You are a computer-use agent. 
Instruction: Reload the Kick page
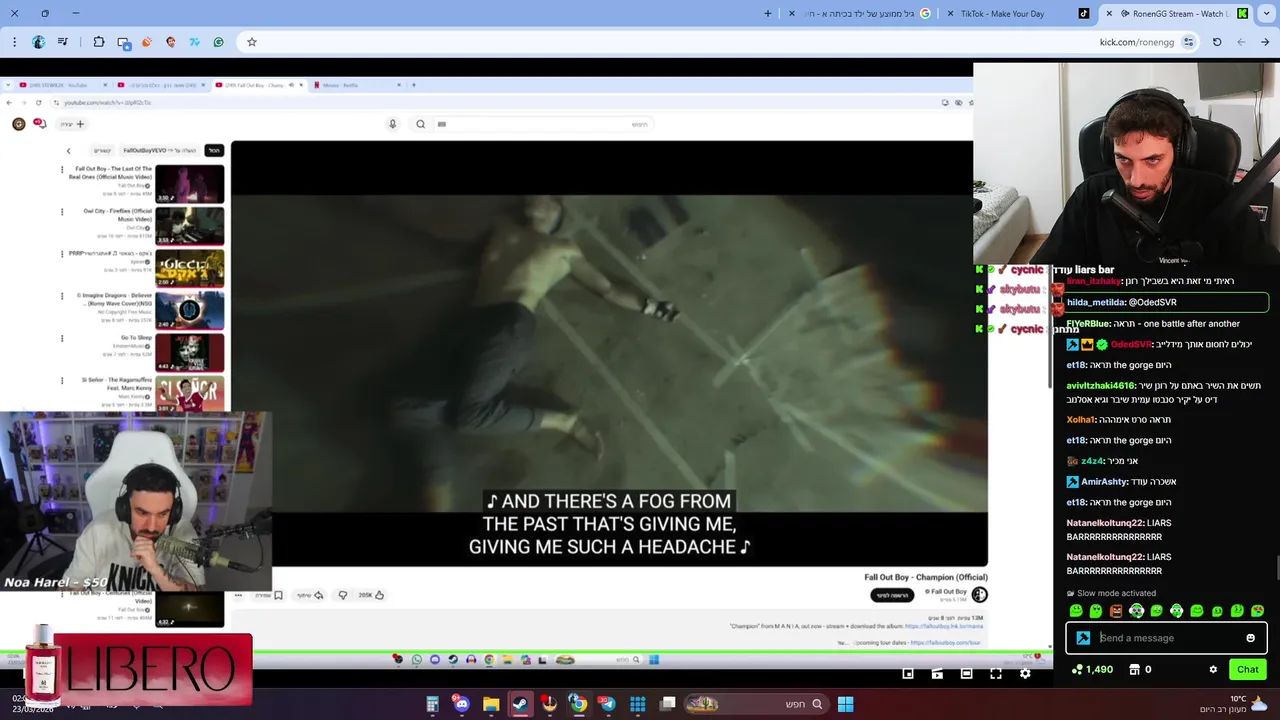1217,42
